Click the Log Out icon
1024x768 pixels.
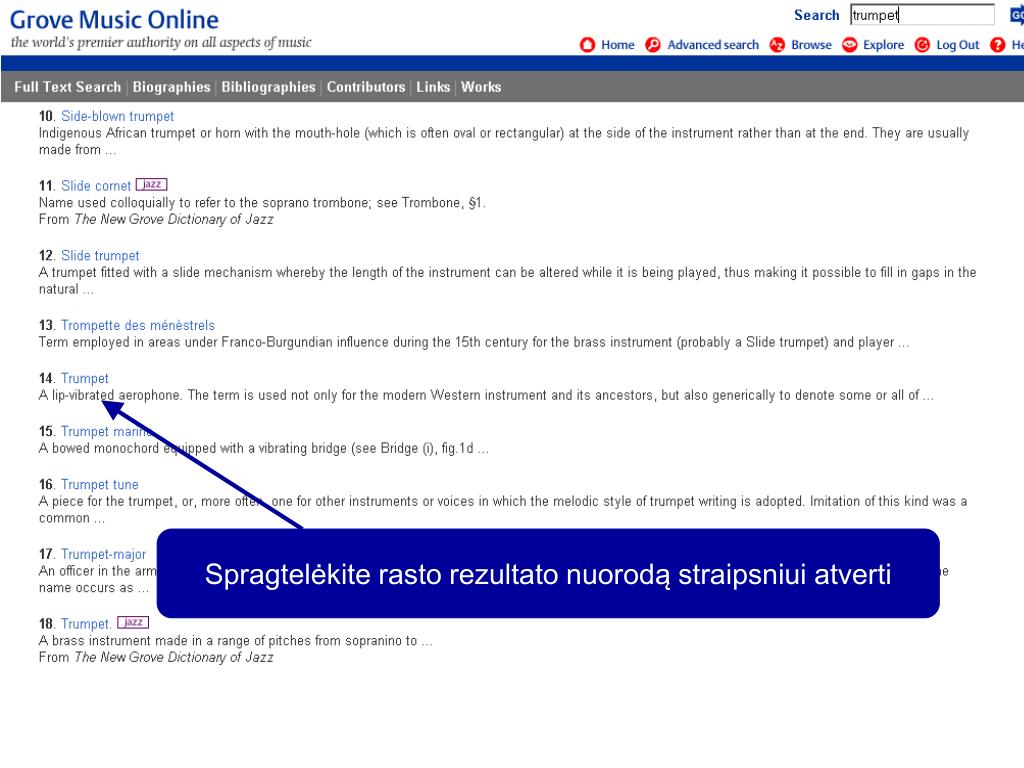pos(922,45)
